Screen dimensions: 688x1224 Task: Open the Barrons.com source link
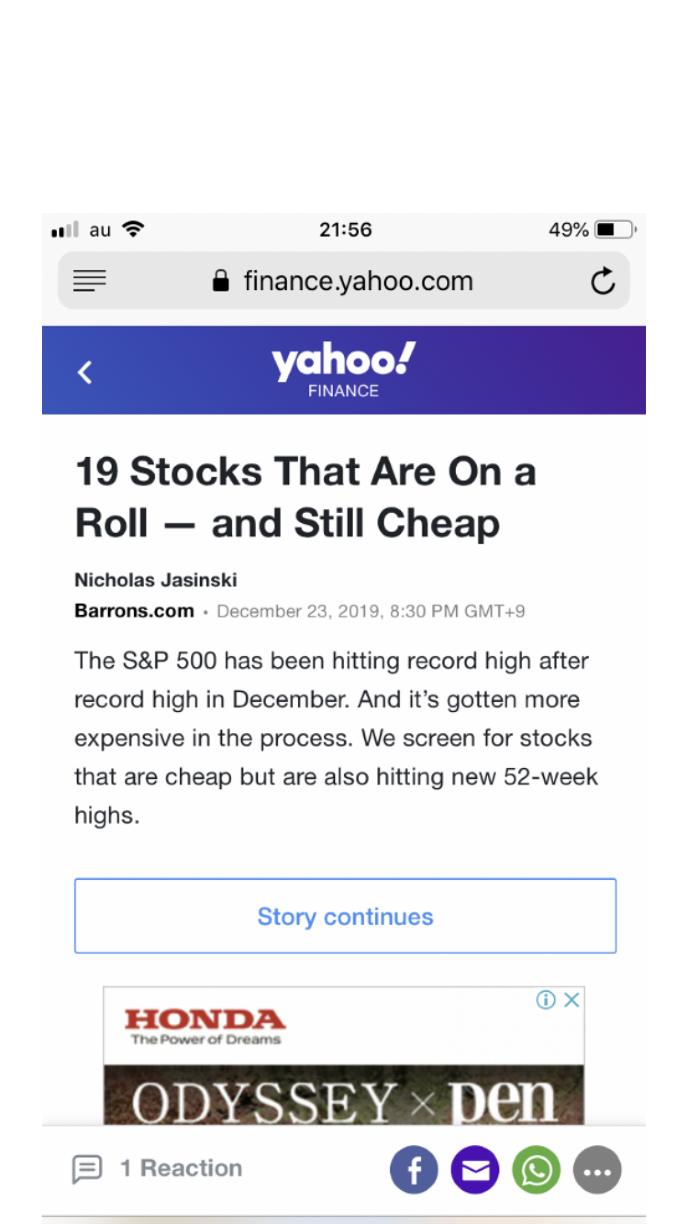point(134,611)
